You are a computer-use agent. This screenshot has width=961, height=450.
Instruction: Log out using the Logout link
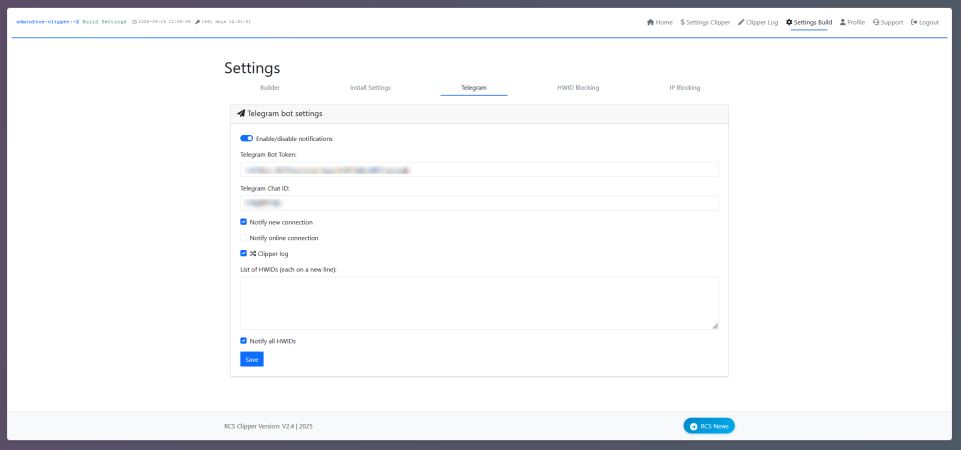[x=925, y=22]
